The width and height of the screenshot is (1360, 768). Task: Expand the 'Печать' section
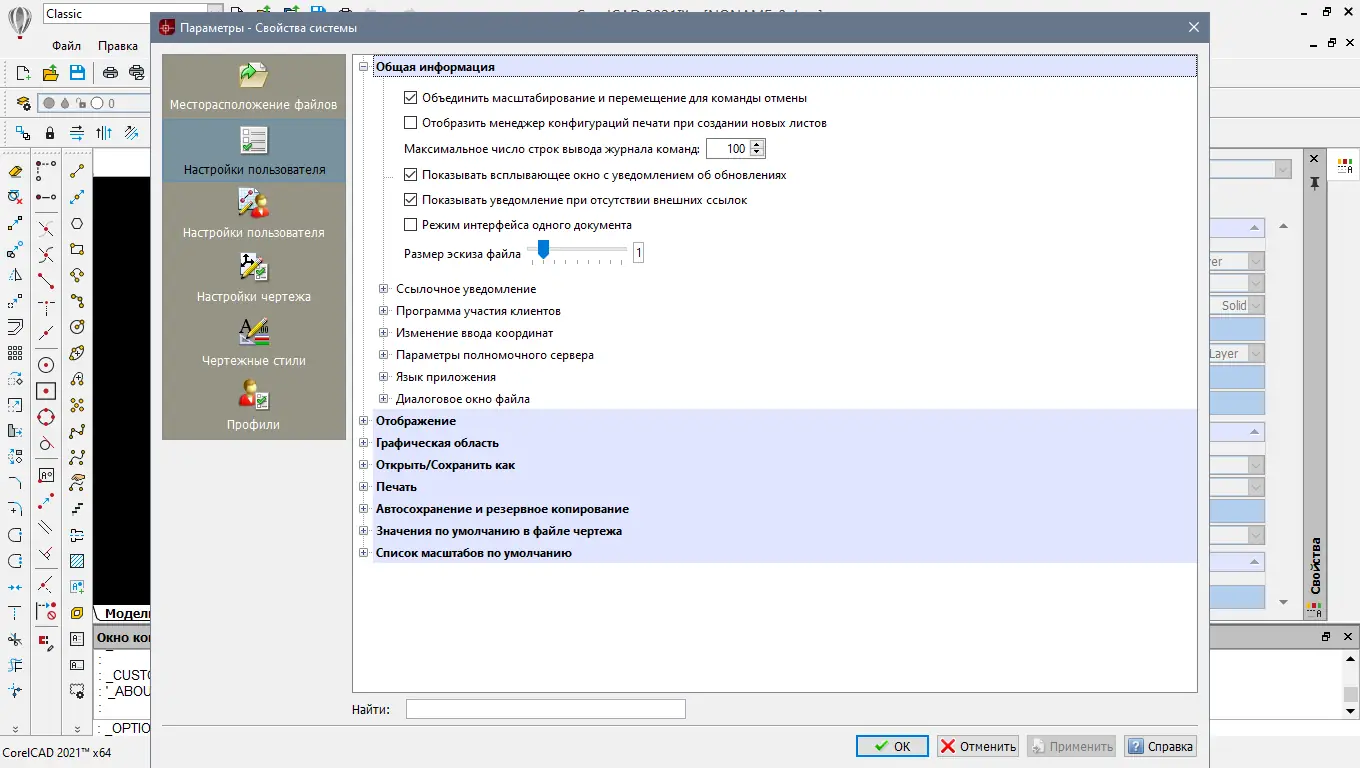click(364, 487)
